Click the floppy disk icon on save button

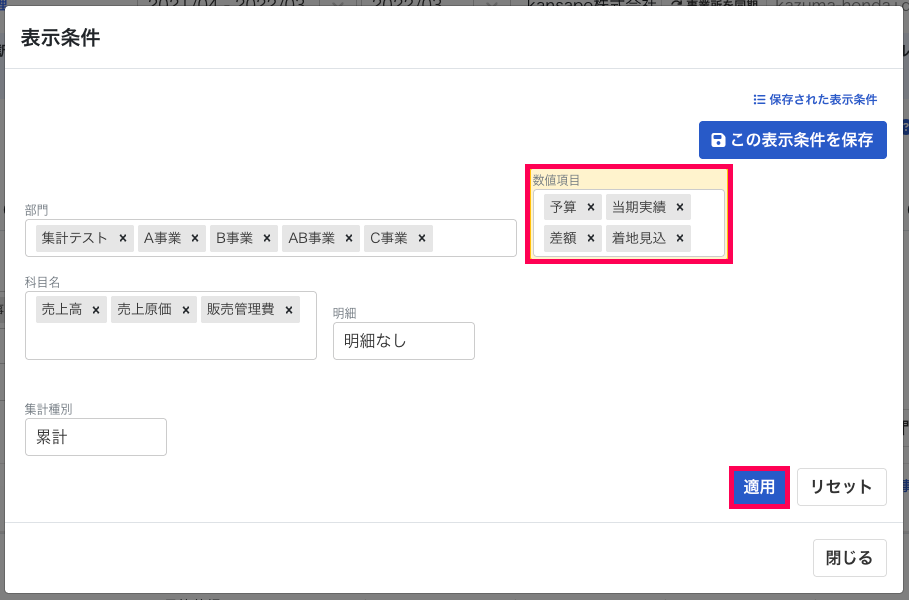pos(718,140)
